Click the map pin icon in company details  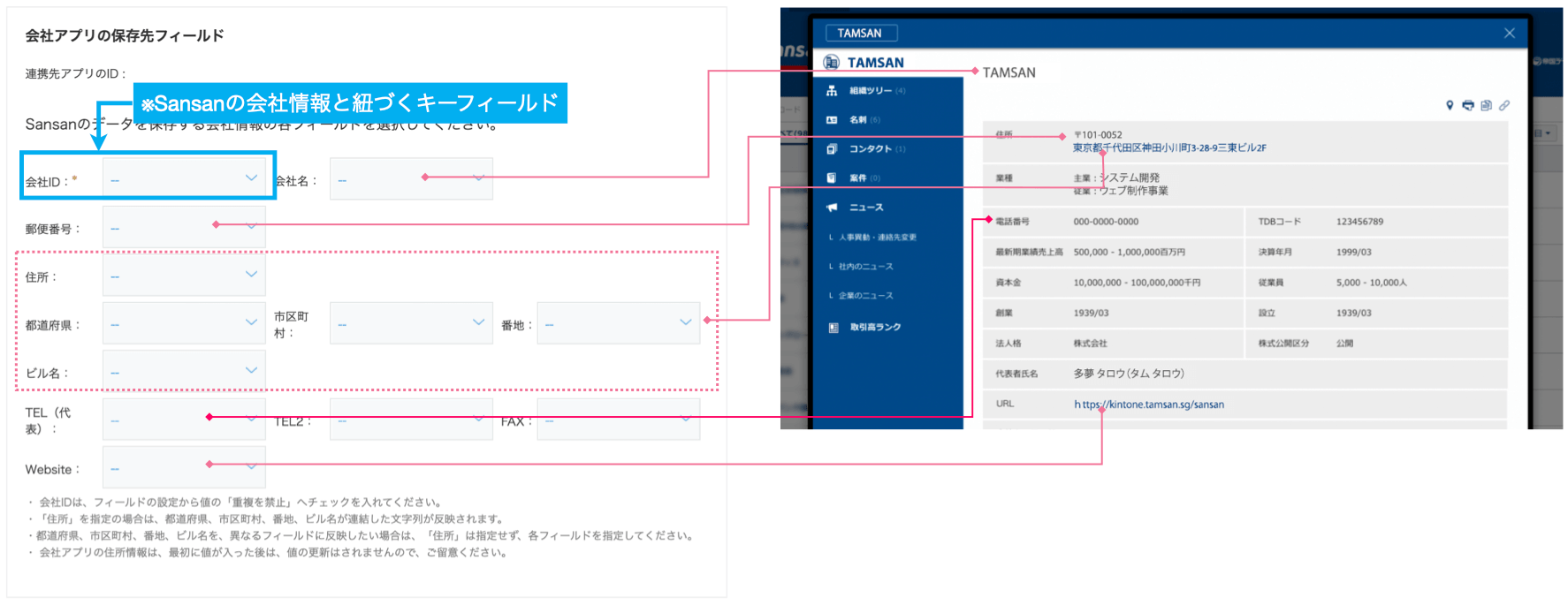tap(1450, 105)
